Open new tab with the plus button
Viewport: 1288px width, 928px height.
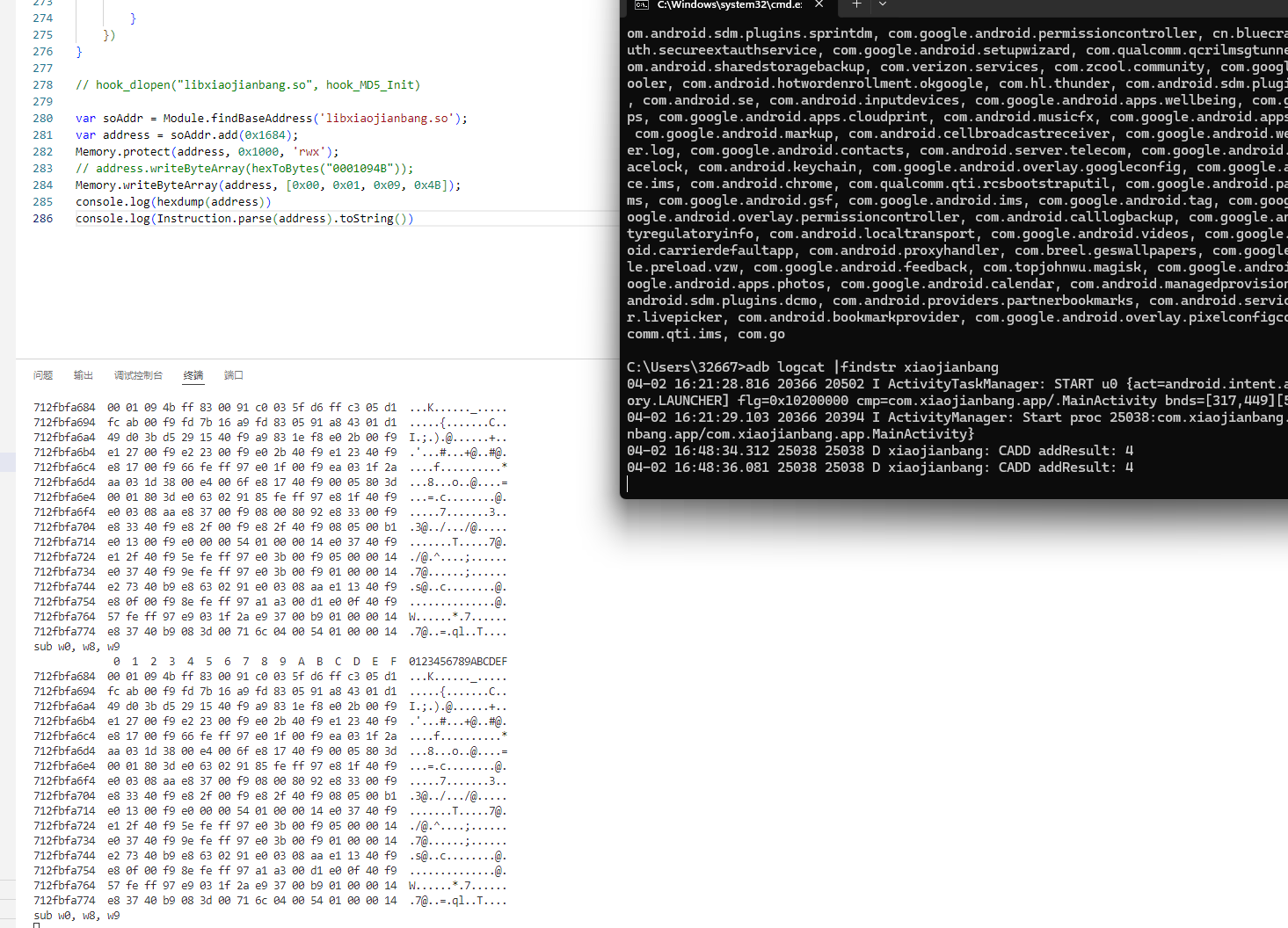855,4
